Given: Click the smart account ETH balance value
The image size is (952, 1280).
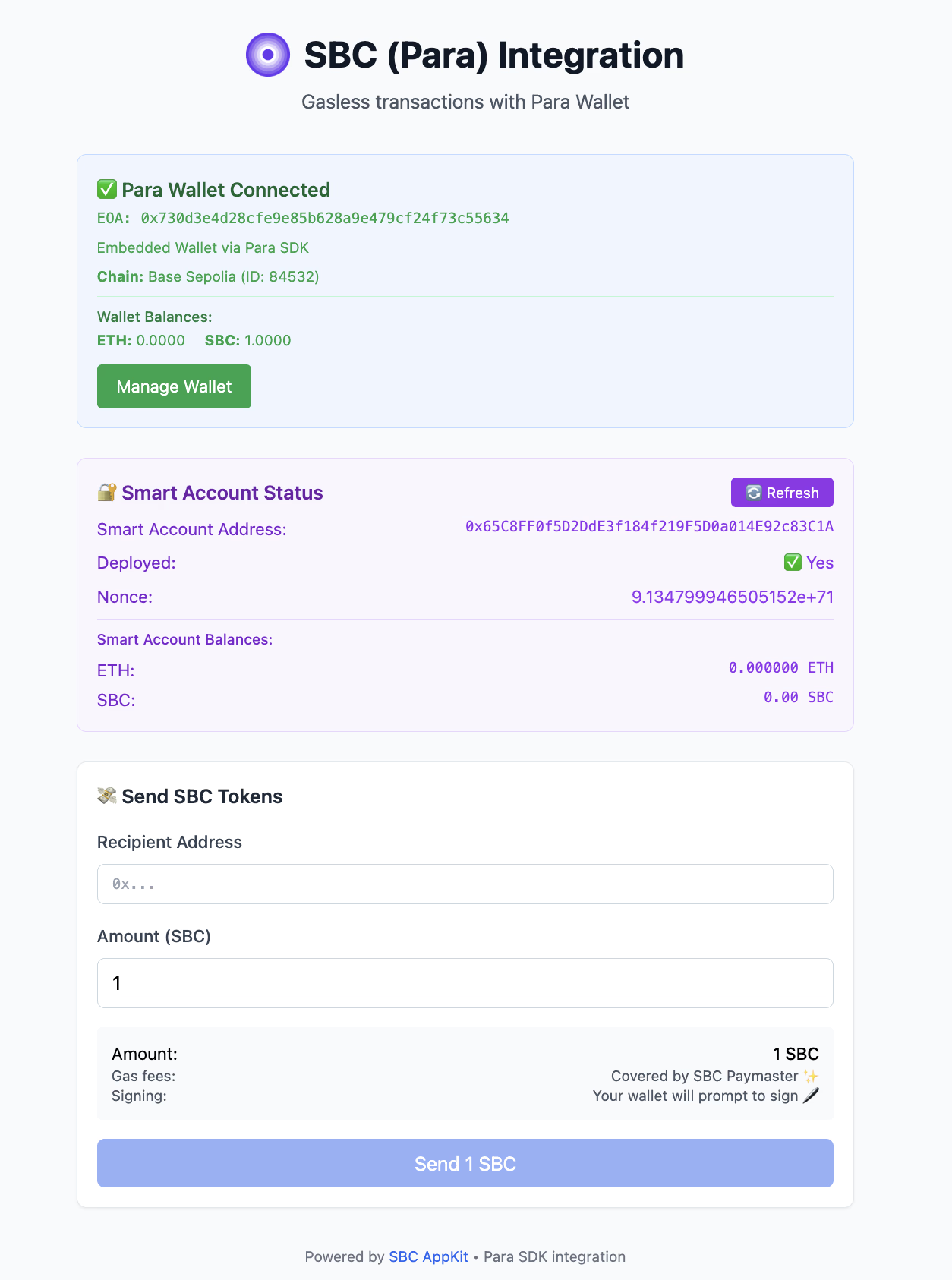Looking at the screenshot, I should coord(780,667).
